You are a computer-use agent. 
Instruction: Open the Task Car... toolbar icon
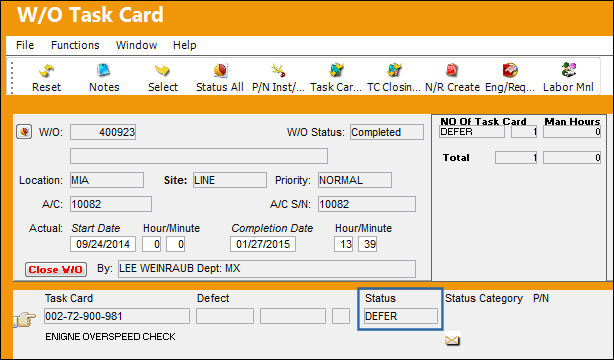tap(336, 71)
